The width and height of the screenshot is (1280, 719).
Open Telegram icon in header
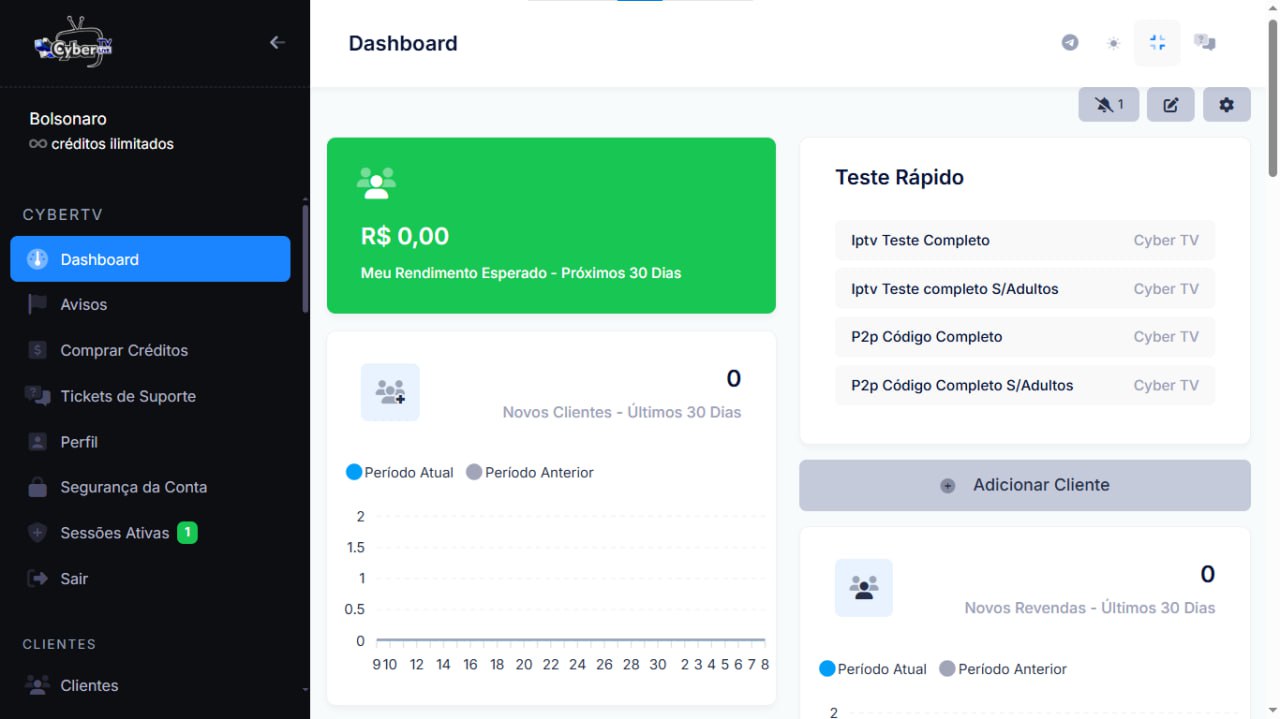click(x=1070, y=43)
